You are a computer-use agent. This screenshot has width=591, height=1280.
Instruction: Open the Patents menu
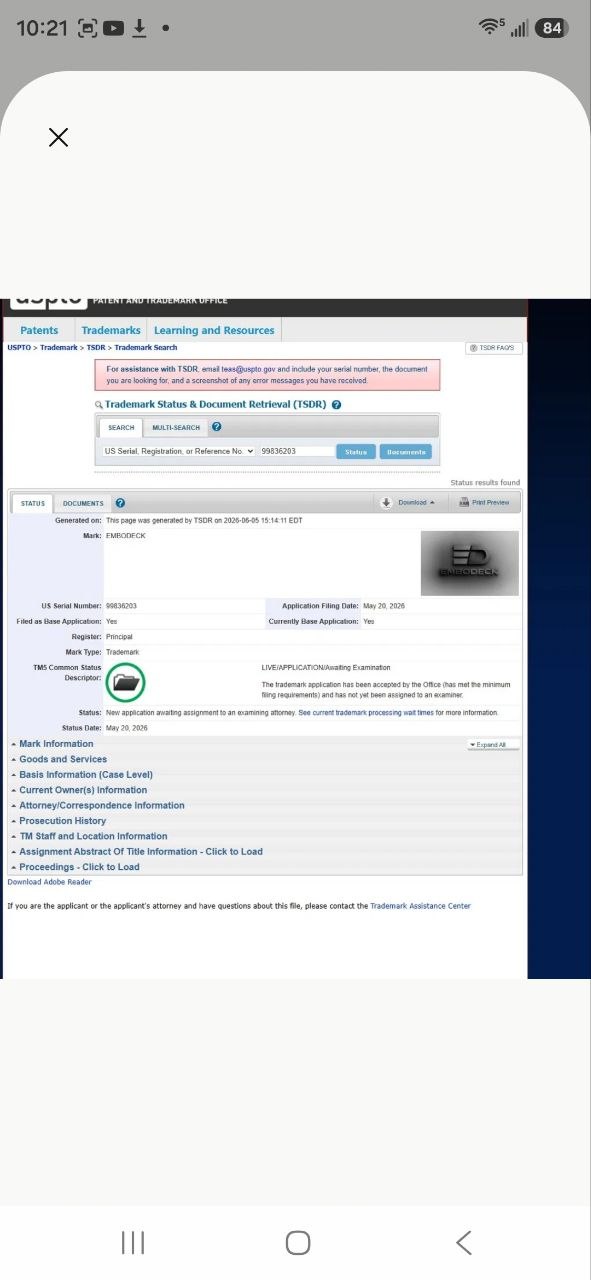tap(39, 330)
